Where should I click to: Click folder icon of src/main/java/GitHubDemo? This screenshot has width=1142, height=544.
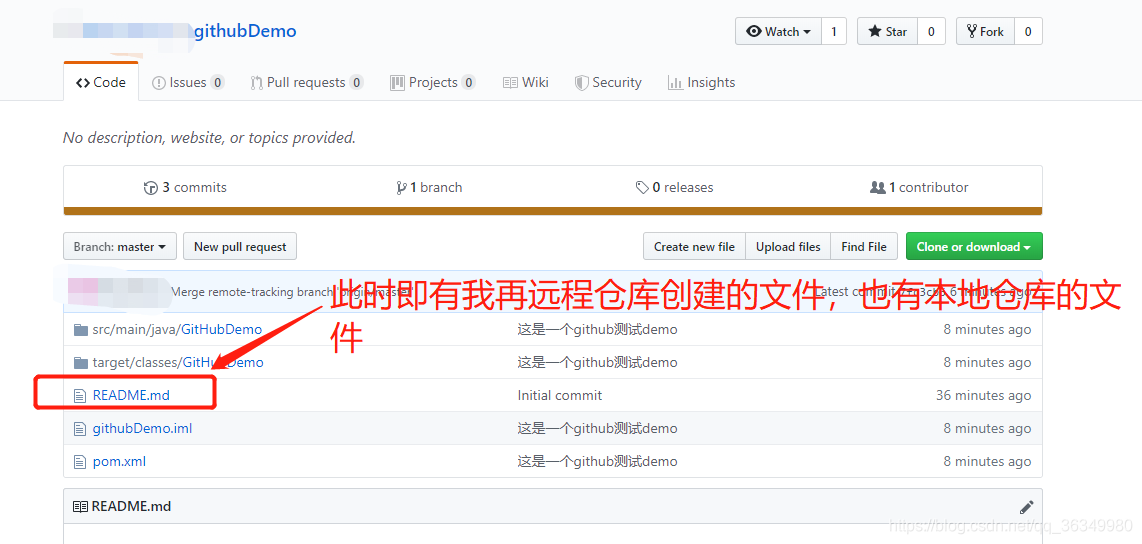pyautogui.click(x=81, y=329)
